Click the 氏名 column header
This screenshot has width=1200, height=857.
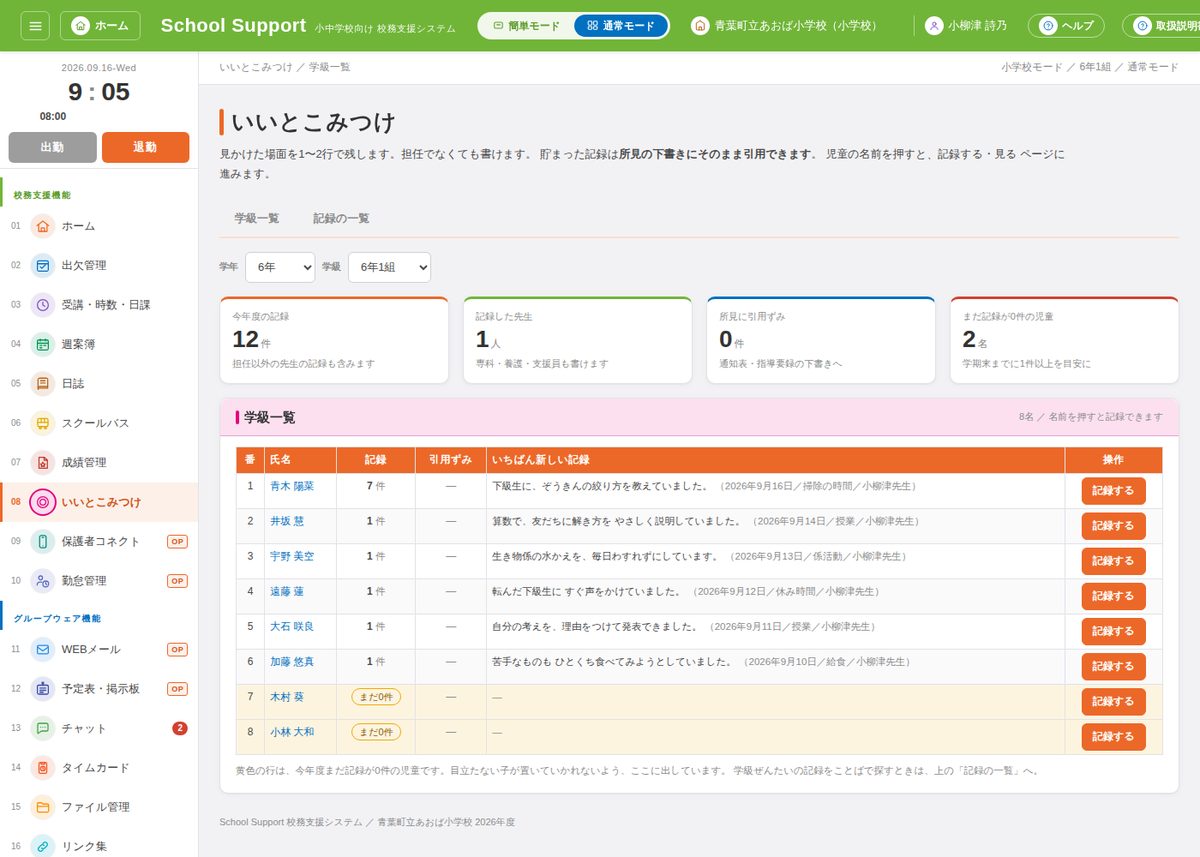[x=299, y=460]
